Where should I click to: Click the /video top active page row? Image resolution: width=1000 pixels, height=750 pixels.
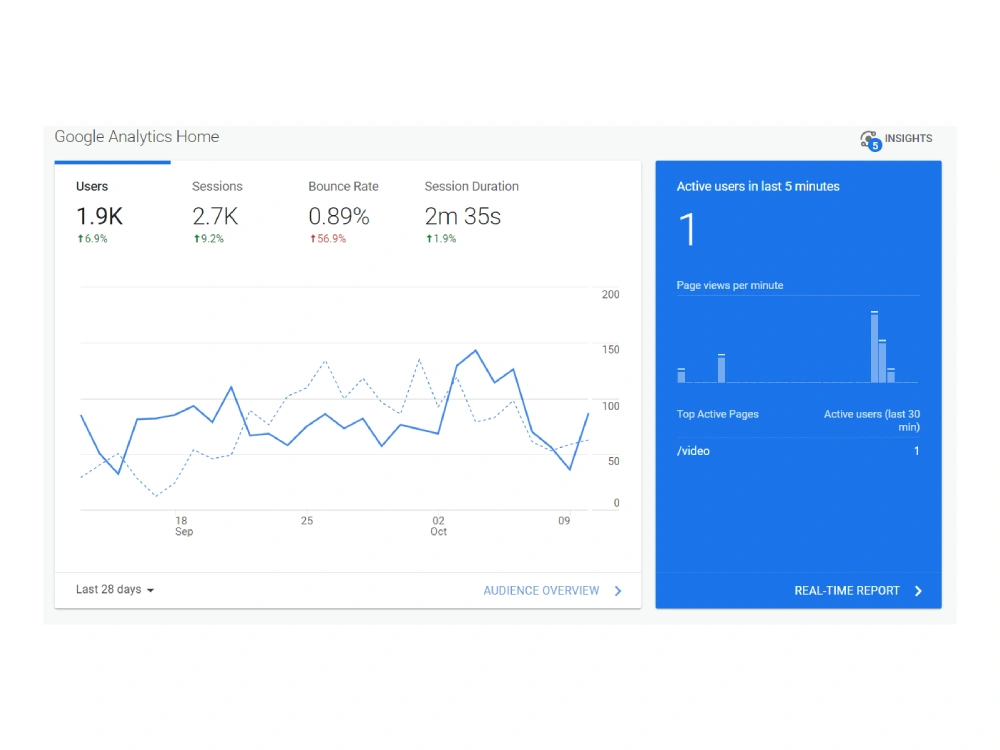coord(798,451)
